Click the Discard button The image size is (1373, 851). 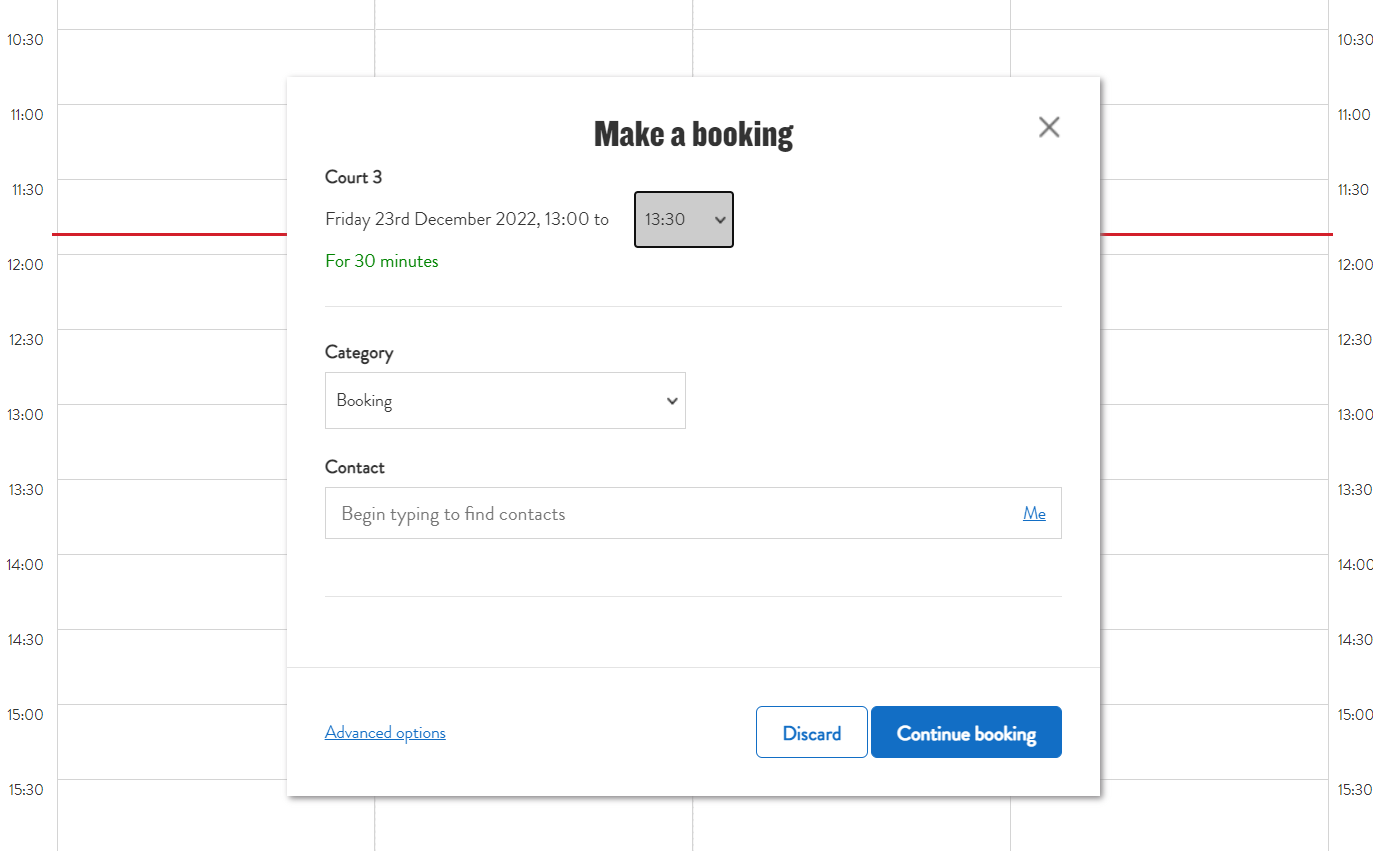coord(812,732)
